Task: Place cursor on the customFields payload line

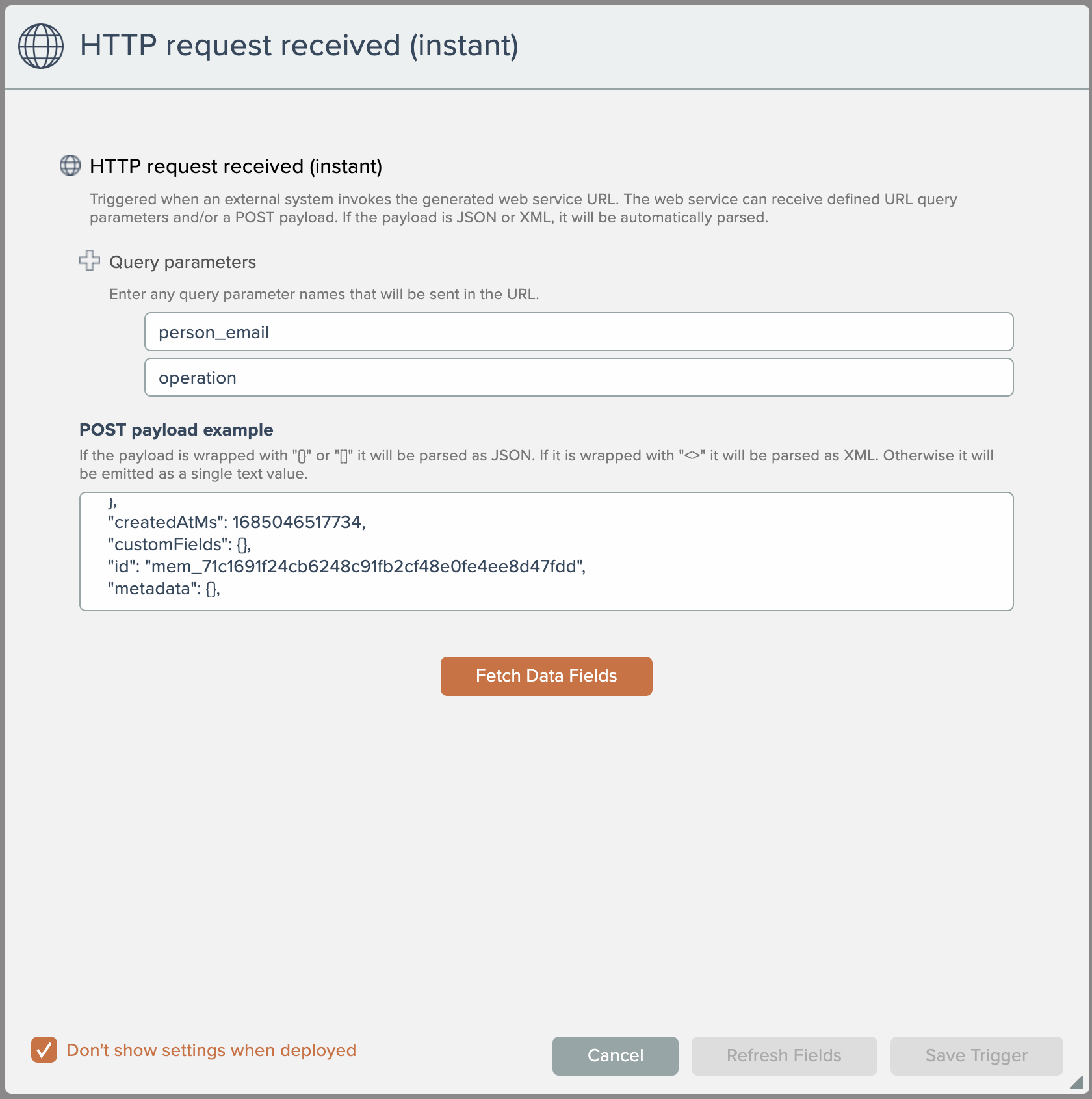Action: 179,544
